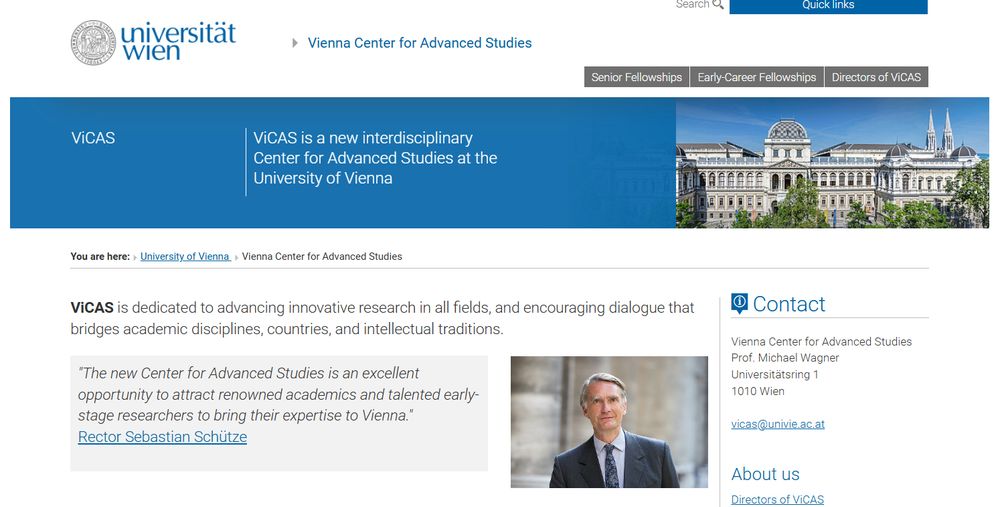Open the Early-Career Fellowships tab
The image size is (1000, 507).
click(757, 77)
